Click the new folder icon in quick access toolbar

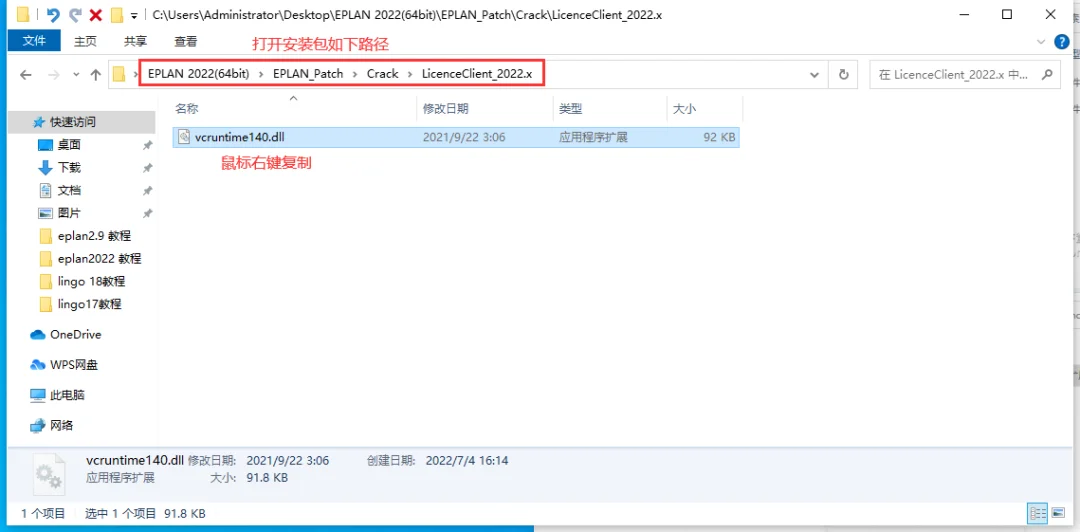click(x=117, y=15)
